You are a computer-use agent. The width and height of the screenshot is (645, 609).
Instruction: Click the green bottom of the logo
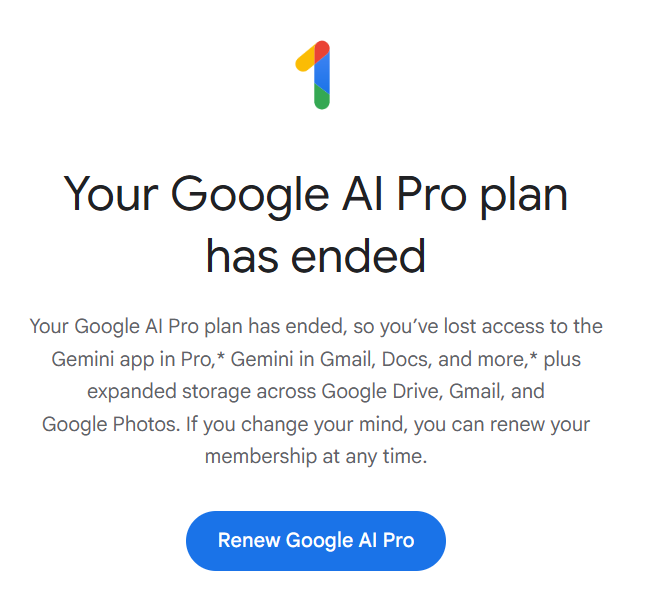pos(322,98)
